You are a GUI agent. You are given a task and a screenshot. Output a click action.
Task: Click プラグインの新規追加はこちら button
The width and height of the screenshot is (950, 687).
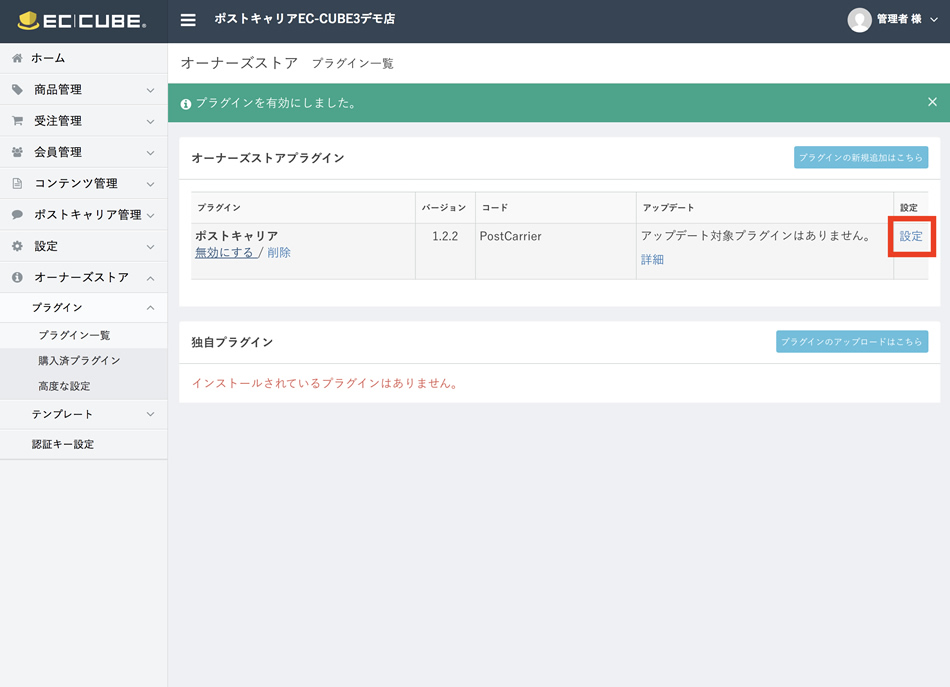tap(861, 158)
